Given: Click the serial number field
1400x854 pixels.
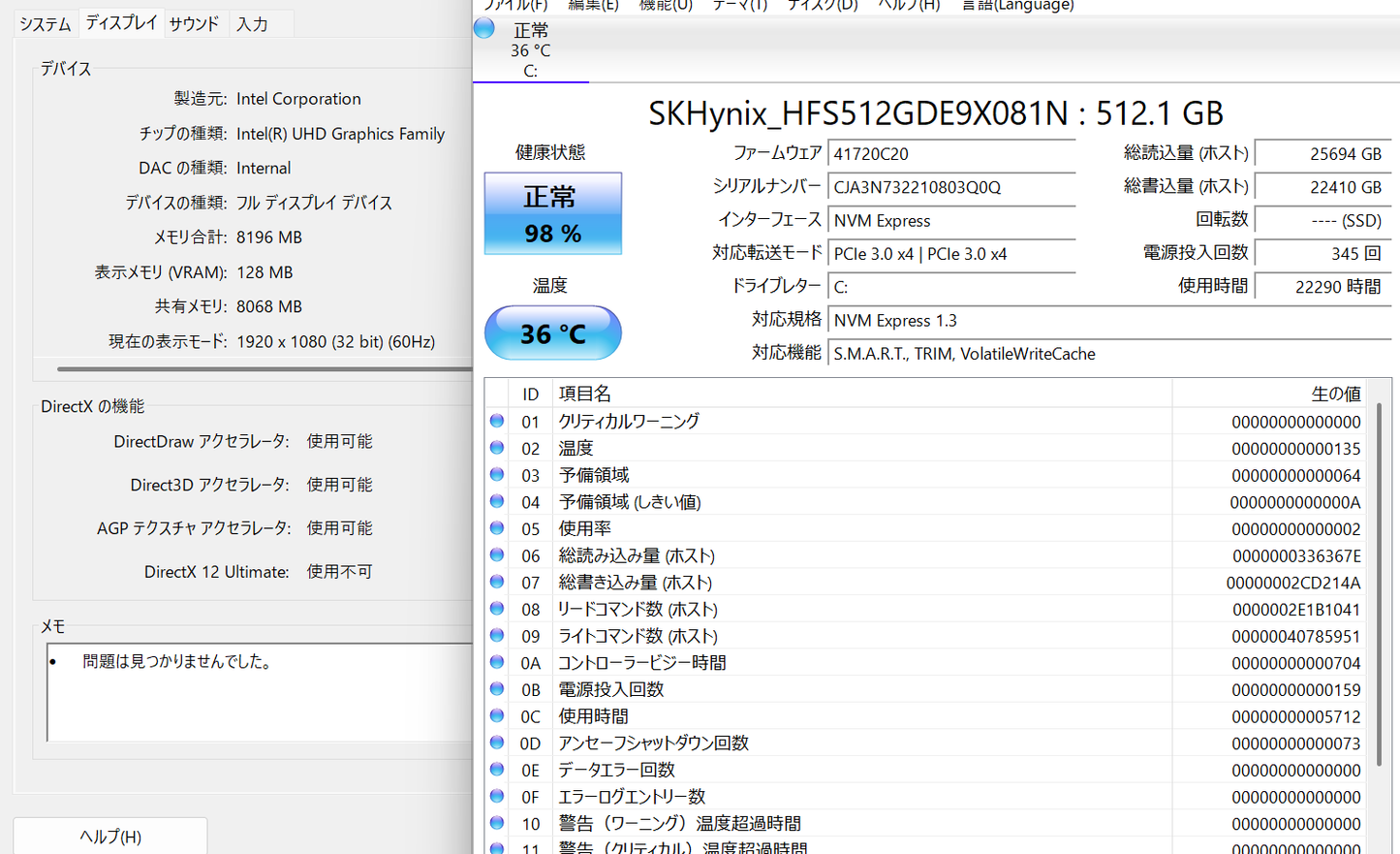Looking at the screenshot, I should 951,187.
